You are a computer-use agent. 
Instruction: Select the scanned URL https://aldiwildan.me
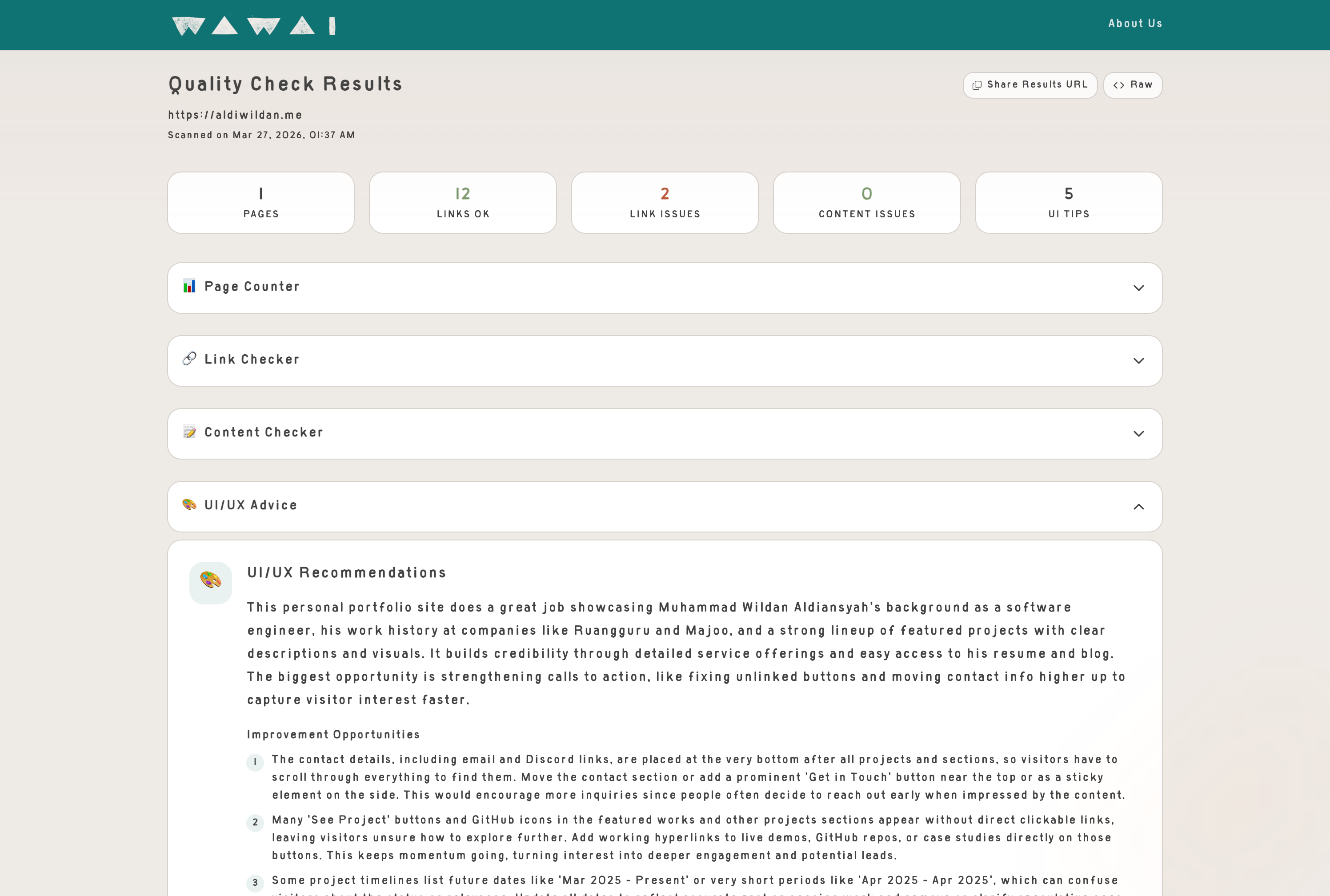(235, 115)
